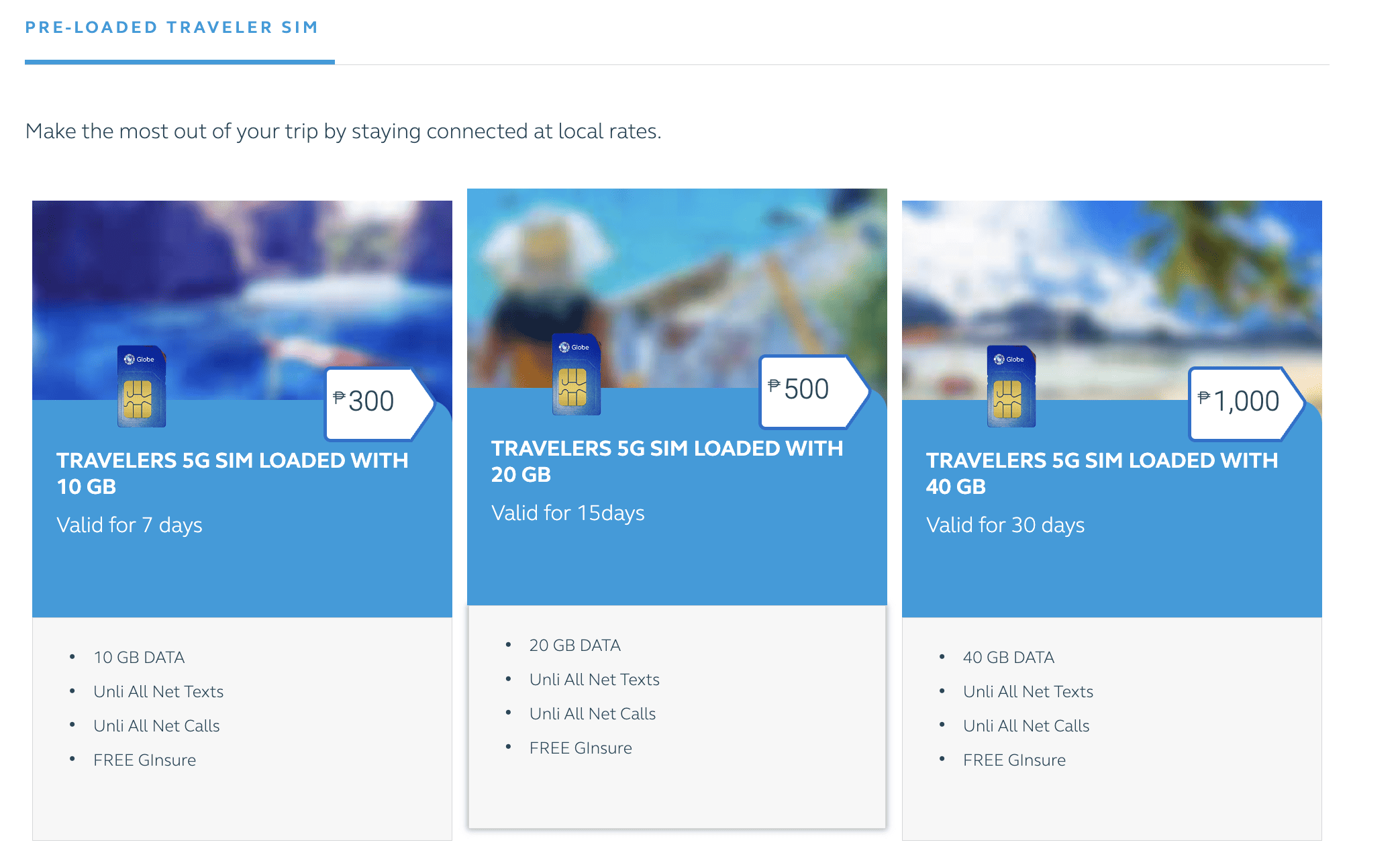
Task: Expand details under Valid for 7 days
Action: [130, 525]
